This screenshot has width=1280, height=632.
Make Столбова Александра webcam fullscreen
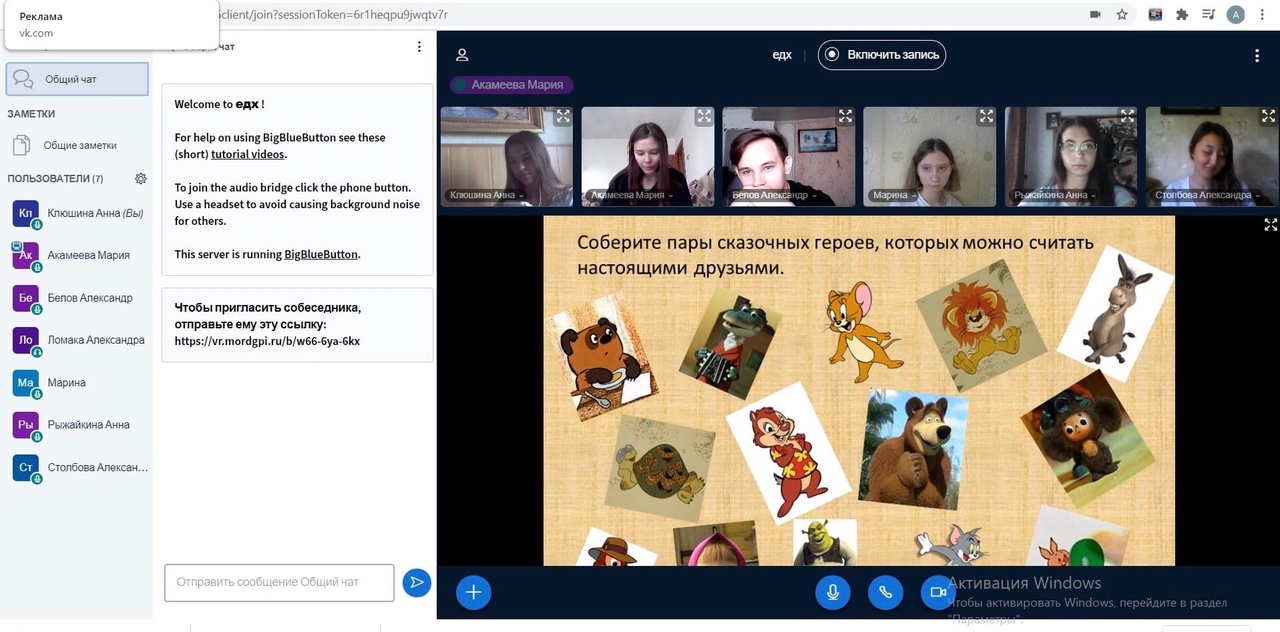(1268, 116)
